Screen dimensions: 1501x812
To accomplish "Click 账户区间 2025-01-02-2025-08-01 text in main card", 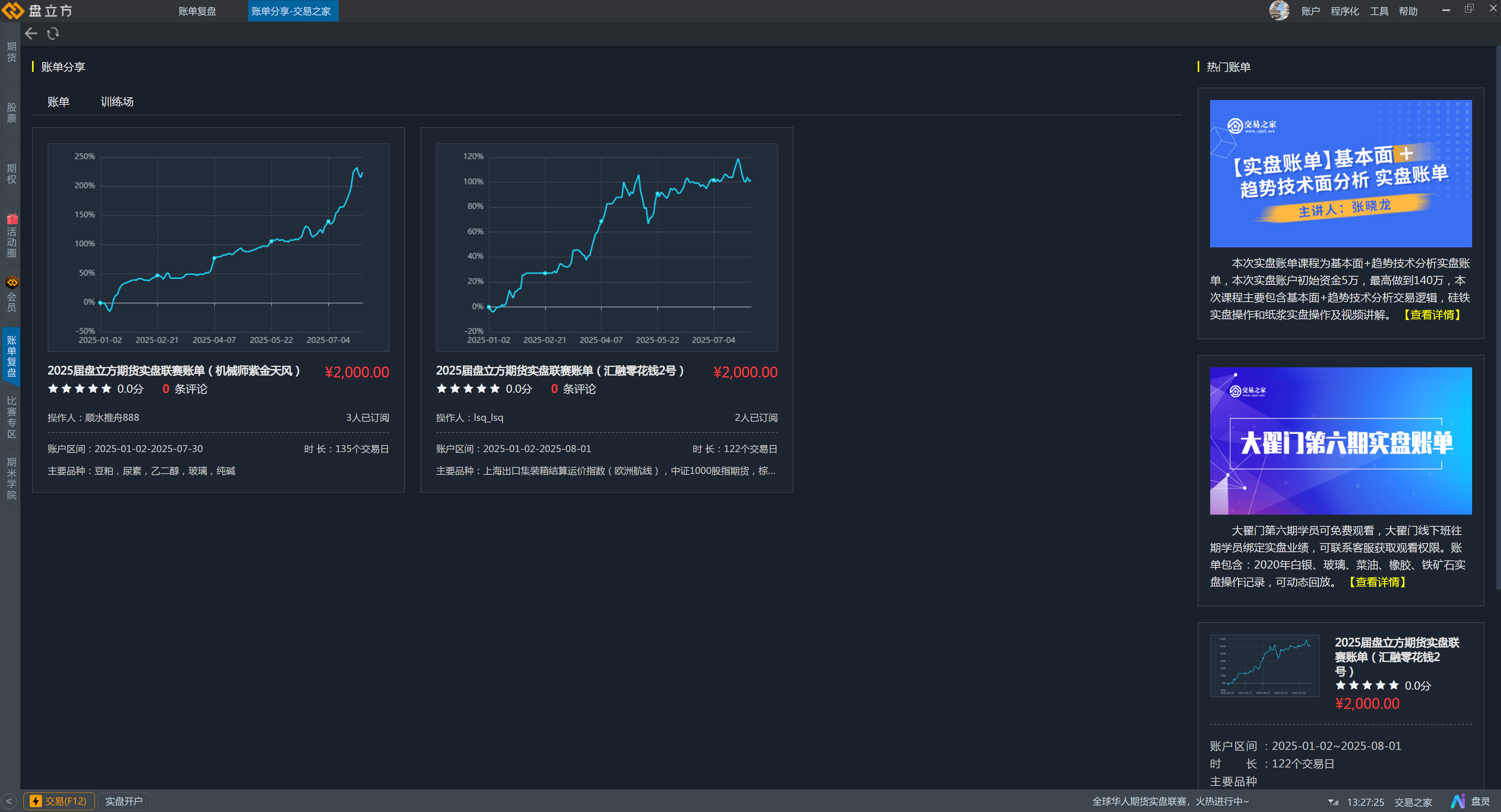I will [x=513, y=449].
